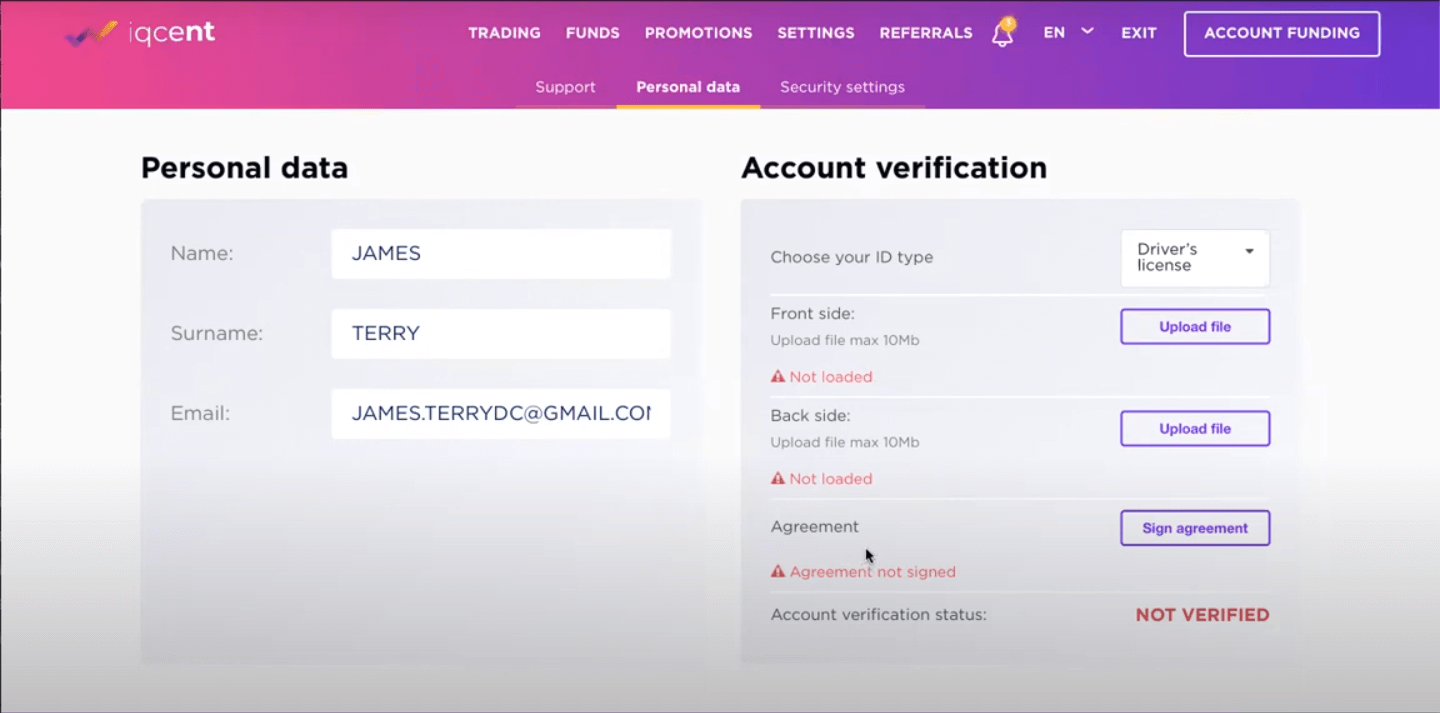Click the 'Front side:' label

click(x=813, y=313)
